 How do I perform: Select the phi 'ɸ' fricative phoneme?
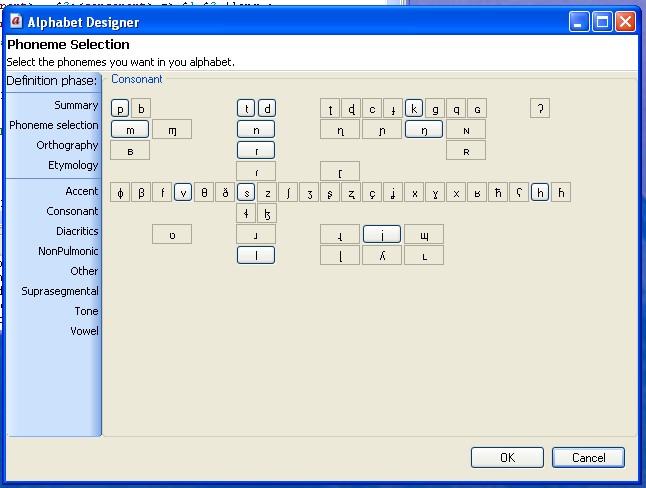pos(120,193)
